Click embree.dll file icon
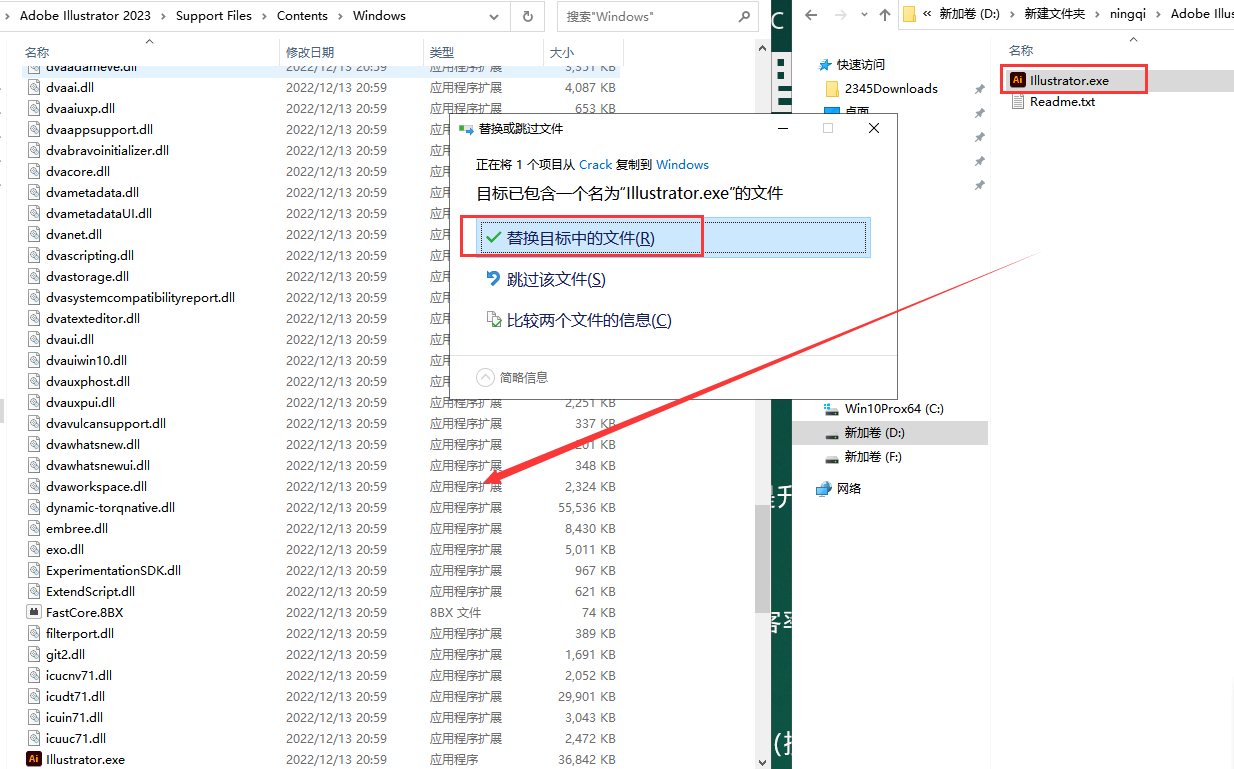 coord(34,528)
